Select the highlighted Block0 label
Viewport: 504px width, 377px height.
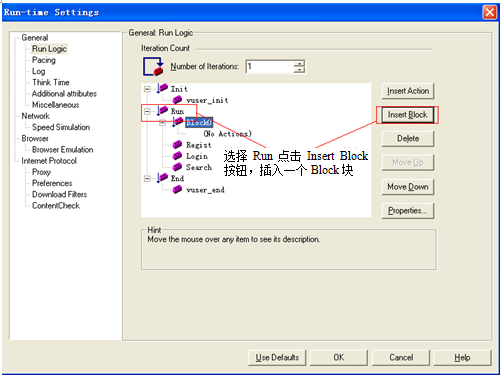[199, 123]
